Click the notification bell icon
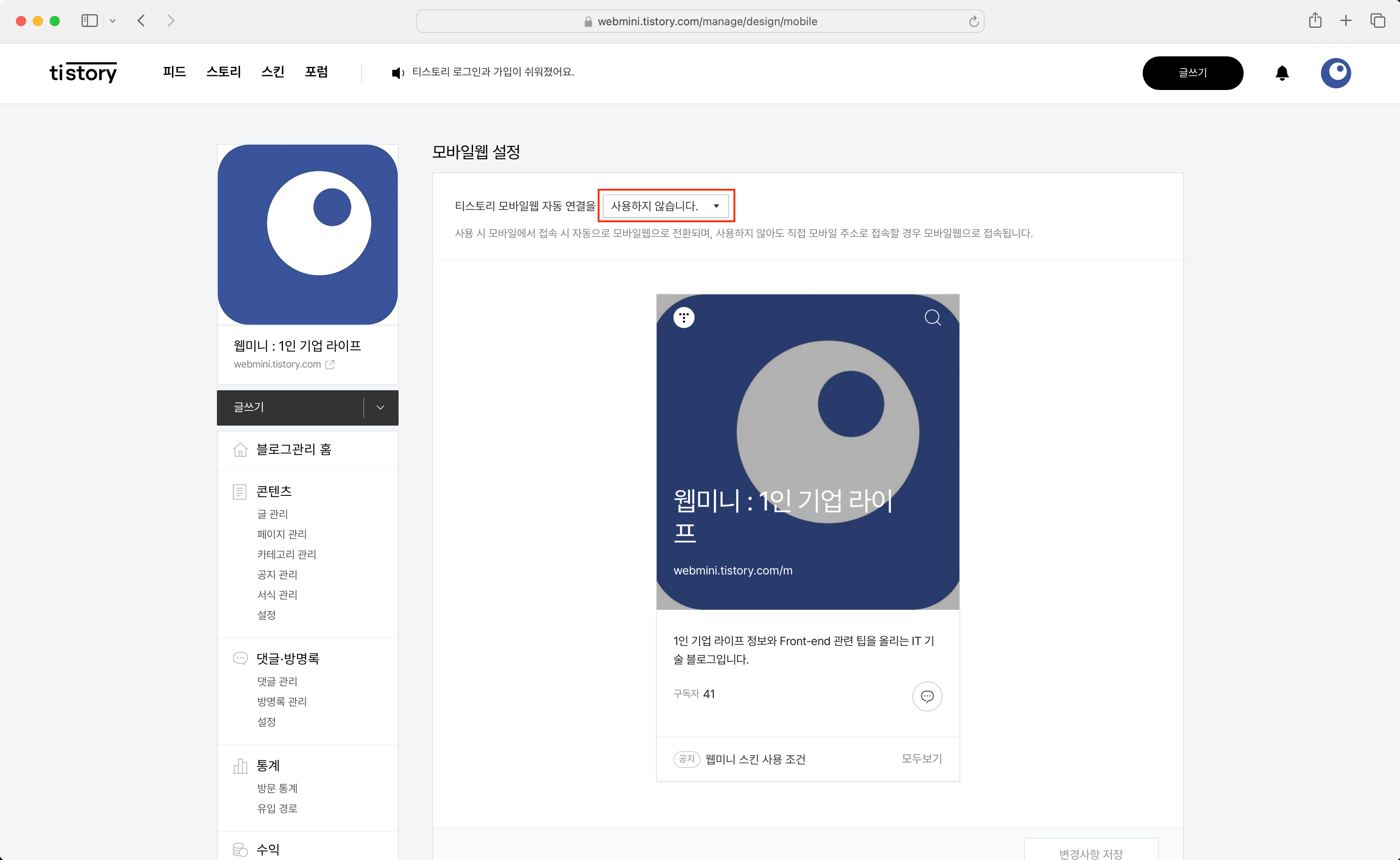Screen dimensions: 1400x860 [1282, 73]
